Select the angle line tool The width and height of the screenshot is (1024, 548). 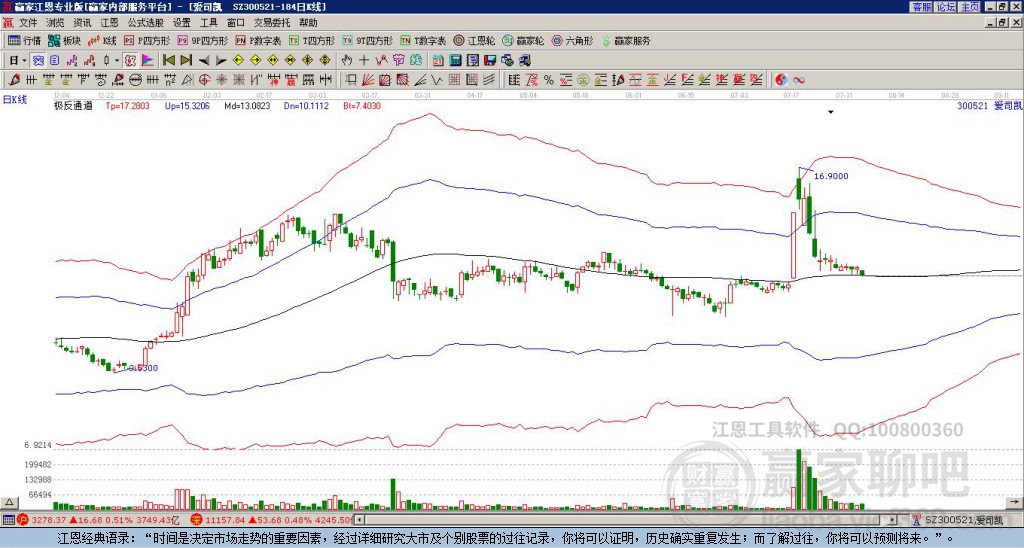click(421, 80)
